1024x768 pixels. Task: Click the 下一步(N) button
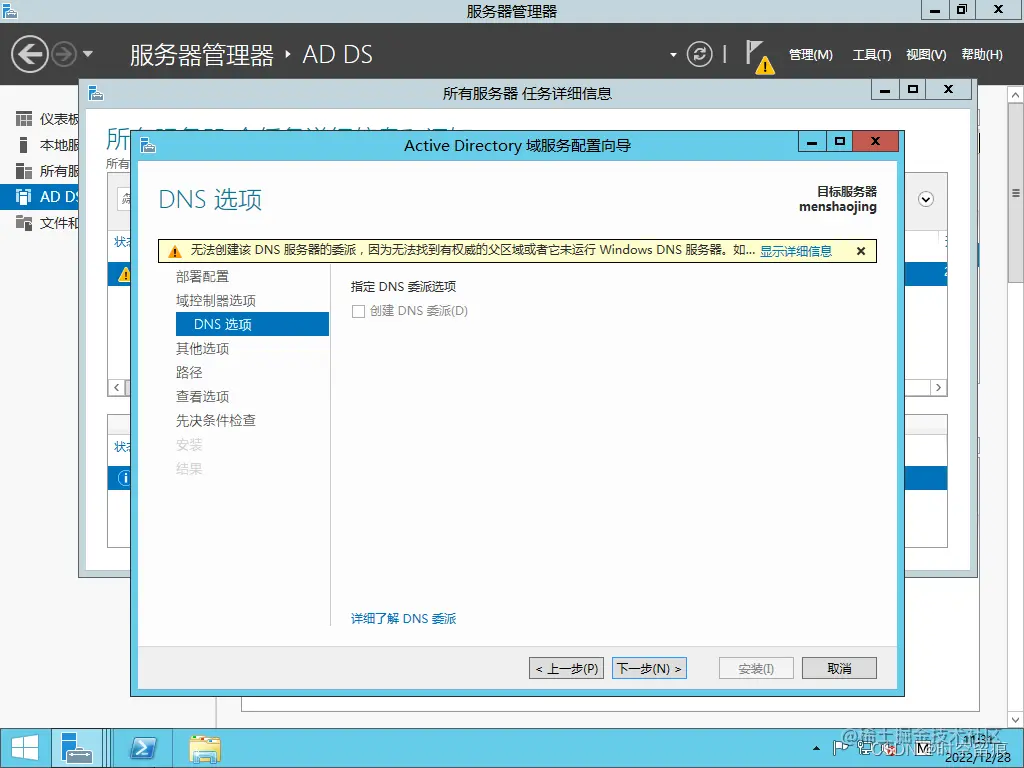pos(649,668)
